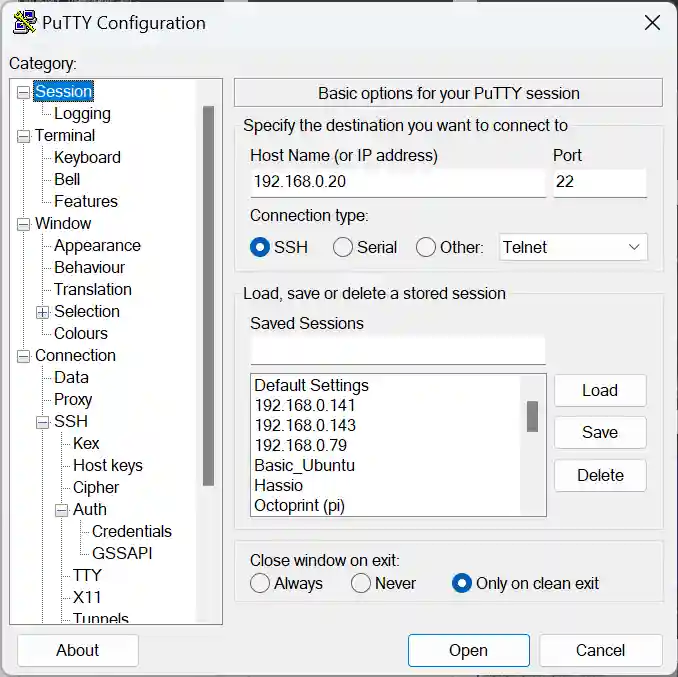The height and width of the screenshot is (677, 678).
Task: Open the Telnet protocol dropdown
Action: tap(573, 247)
